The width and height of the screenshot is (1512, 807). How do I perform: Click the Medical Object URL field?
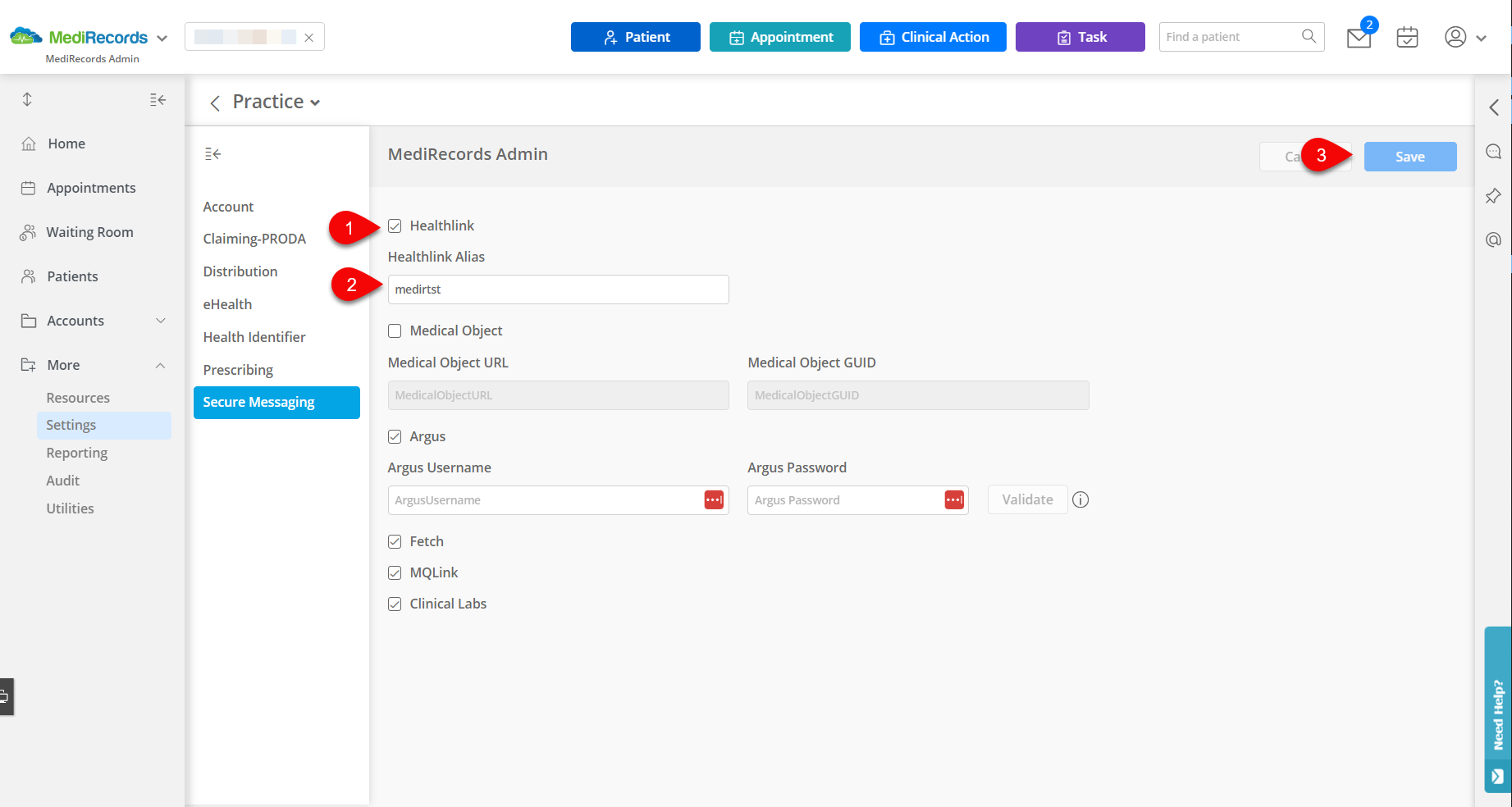(558, 395)
